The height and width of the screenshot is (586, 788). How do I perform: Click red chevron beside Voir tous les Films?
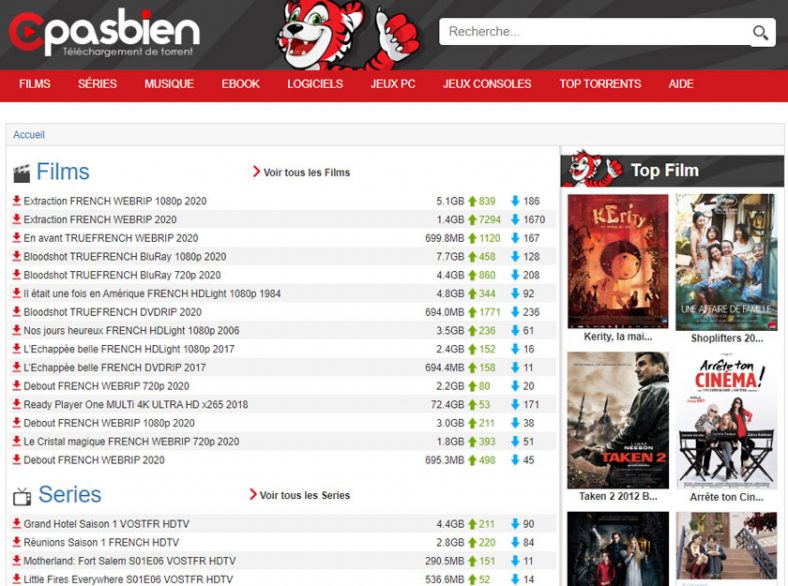[x=256, y=172]
